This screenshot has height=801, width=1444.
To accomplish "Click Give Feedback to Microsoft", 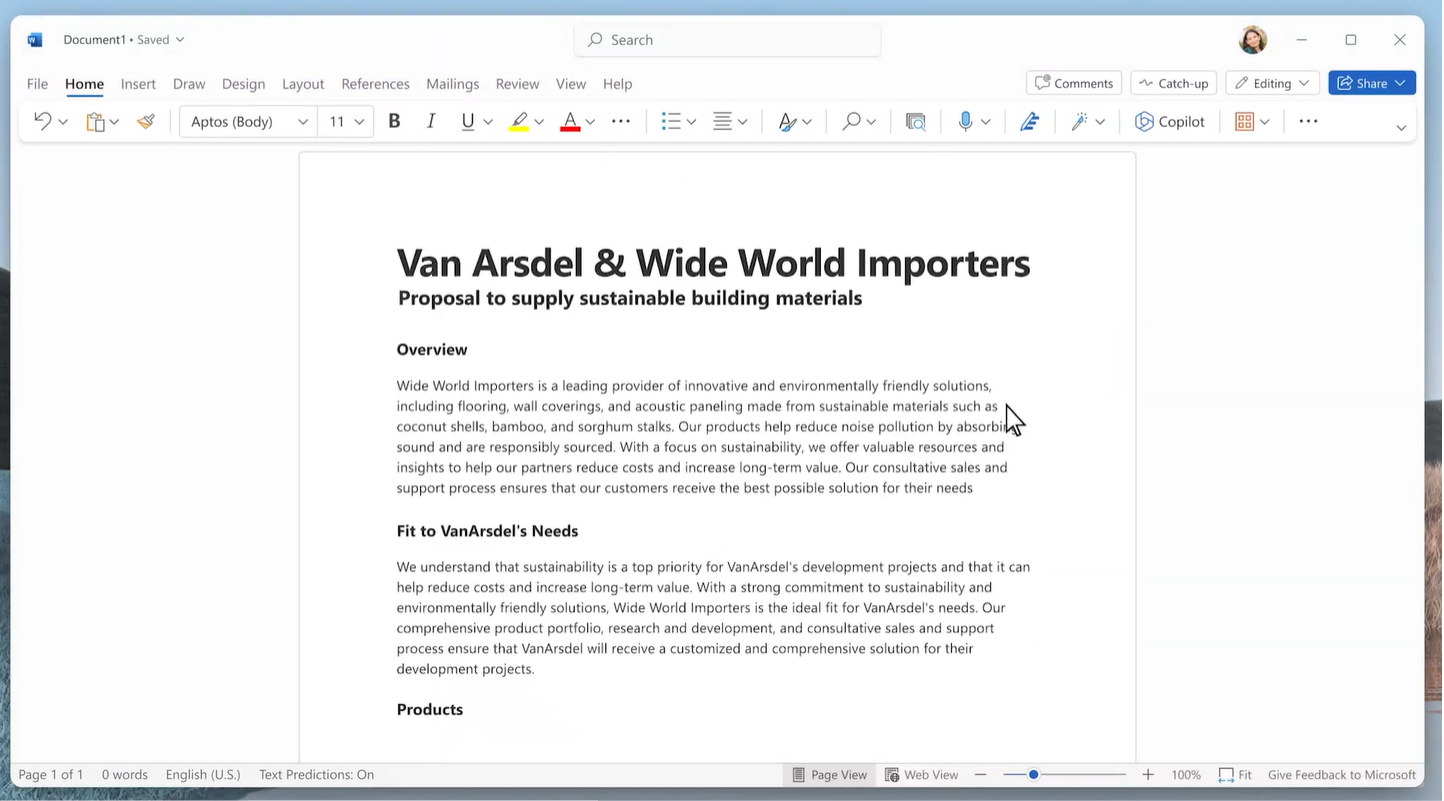I will (1342, 775).
